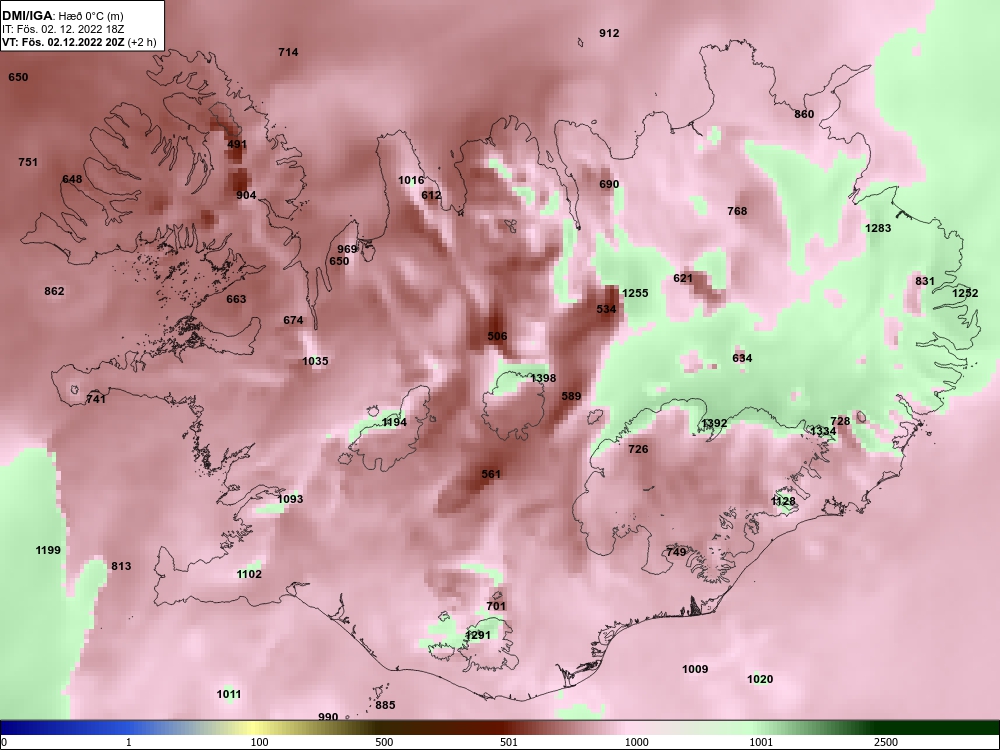Image resolution: width=1000 pixels, height=750 pixels.
Task: Click the 1291 height value
Action: [478, 635]
